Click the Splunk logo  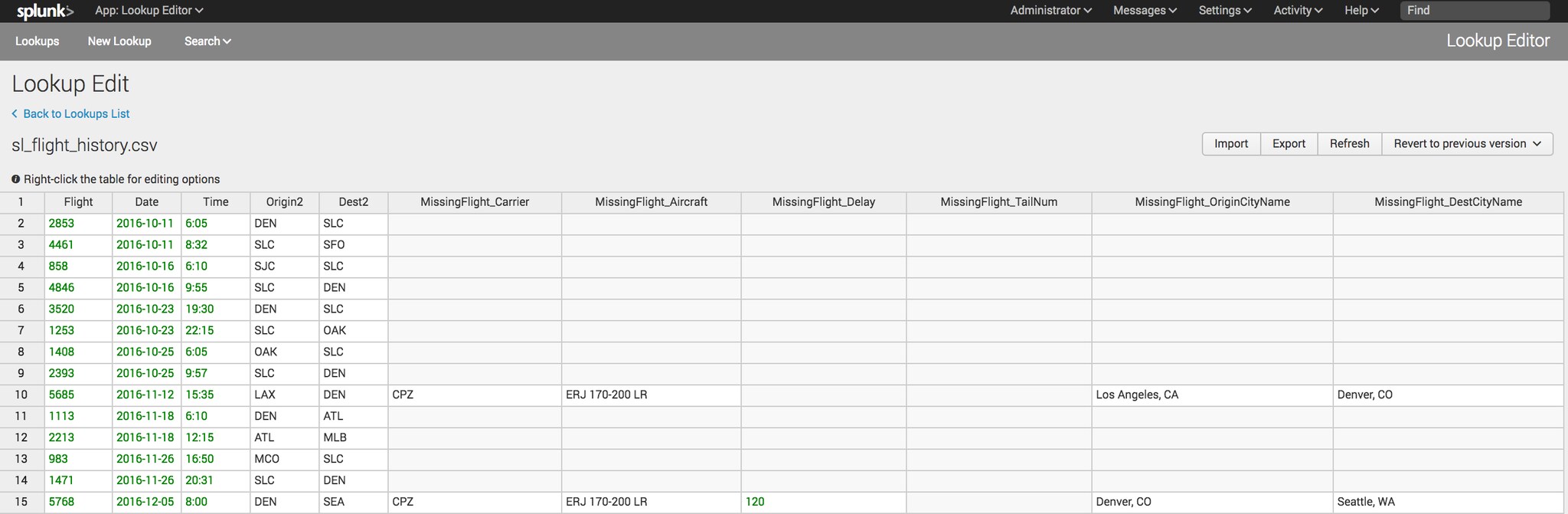tap(45, 11)
